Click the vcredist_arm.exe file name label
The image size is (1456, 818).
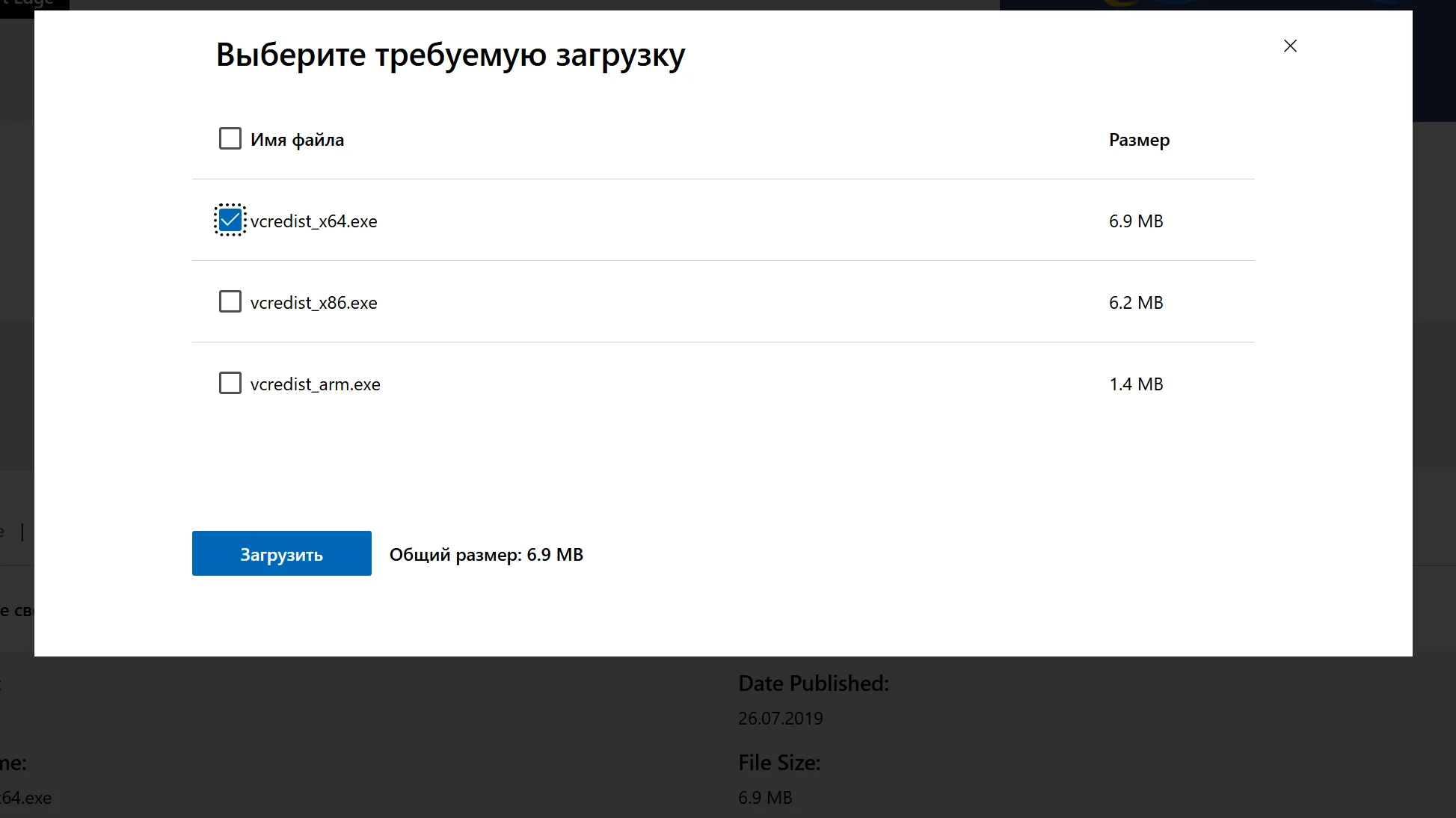pos(315,384)
